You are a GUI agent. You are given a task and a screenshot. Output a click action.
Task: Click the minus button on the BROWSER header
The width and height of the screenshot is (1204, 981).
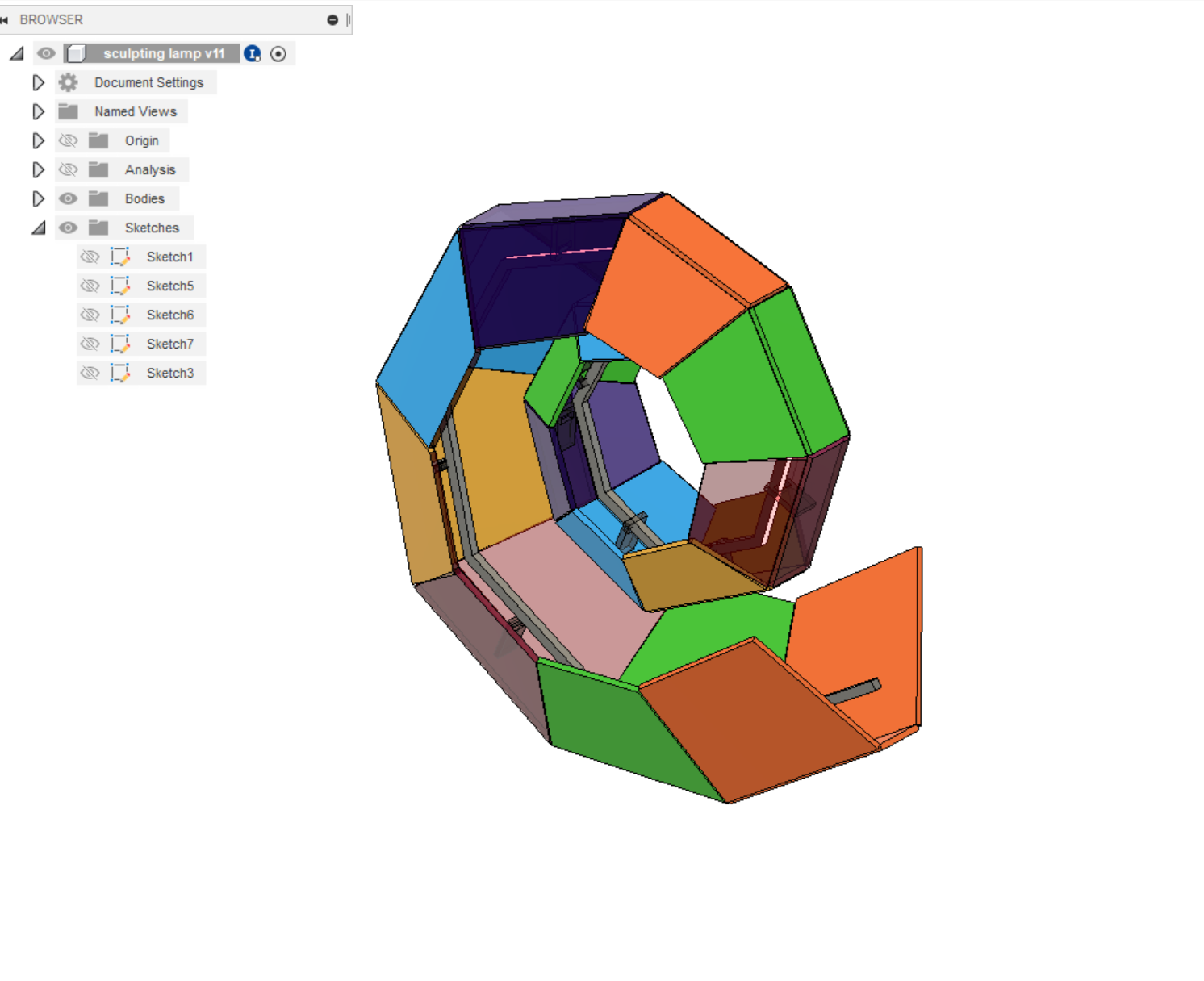332,19
